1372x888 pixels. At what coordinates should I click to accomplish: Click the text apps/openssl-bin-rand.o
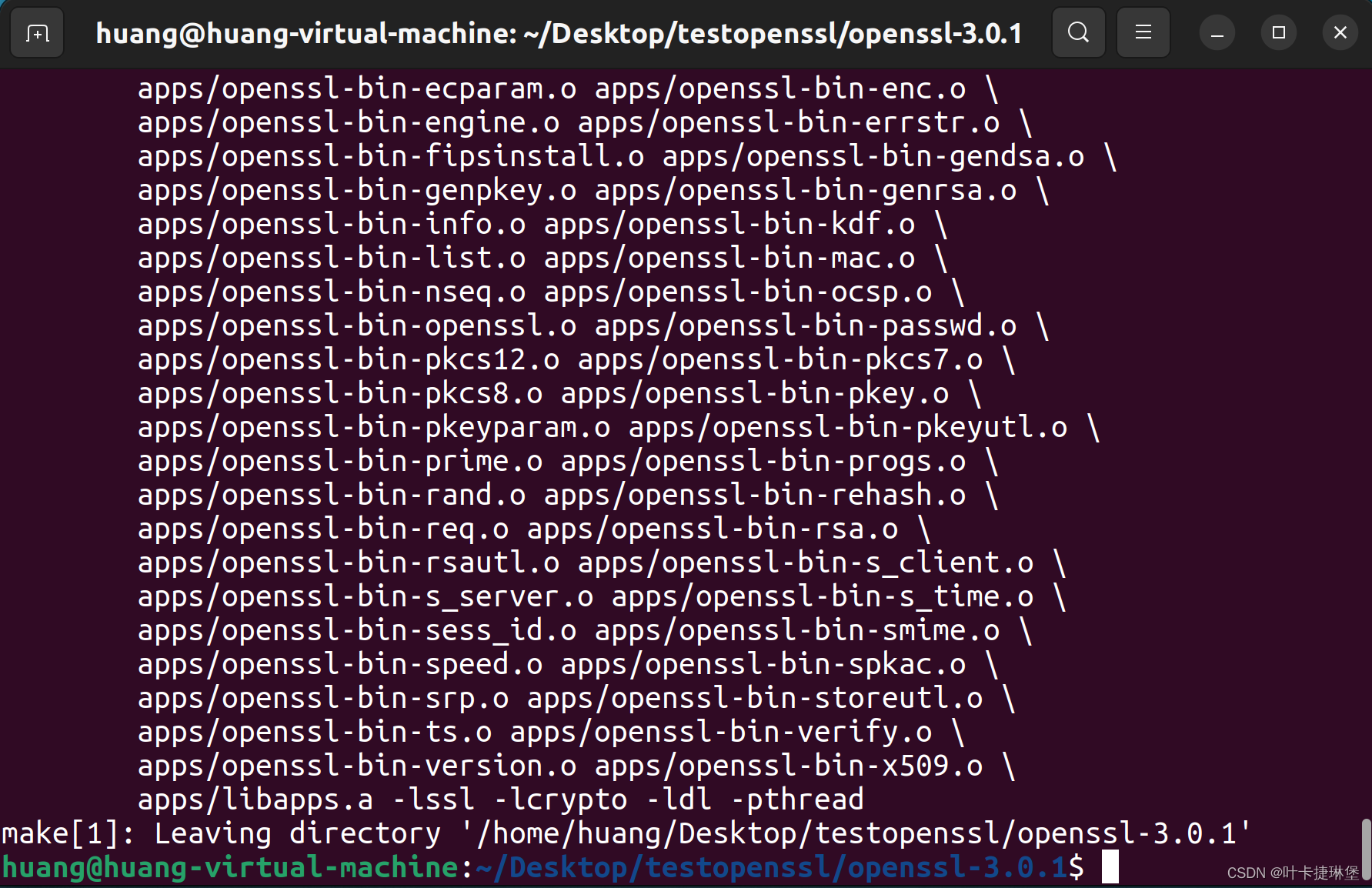click(x=332, y=496)
